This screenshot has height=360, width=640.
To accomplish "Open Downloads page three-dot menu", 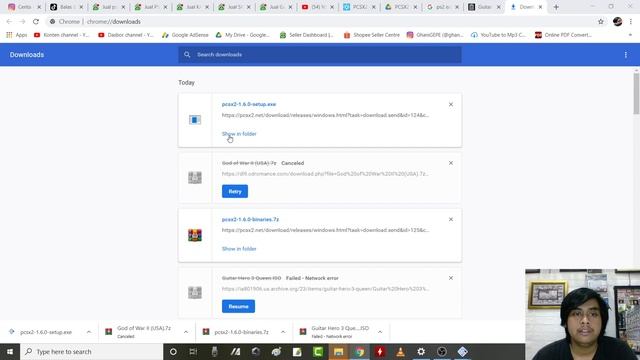I will click(625, 55).
